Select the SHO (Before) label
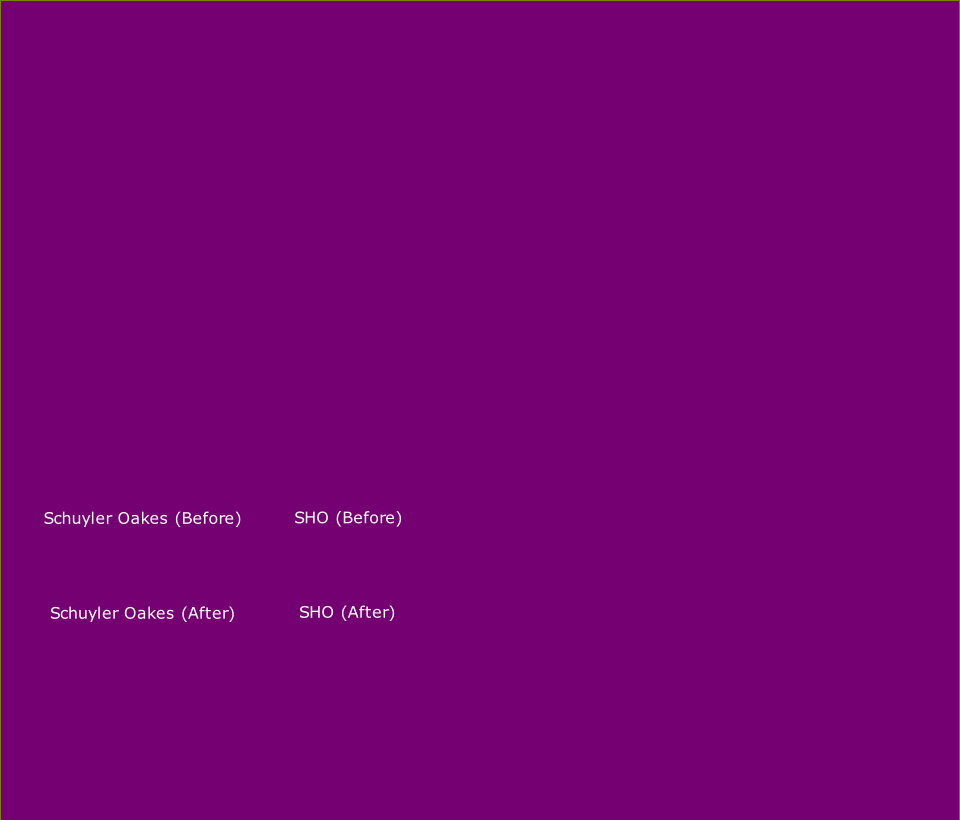The height and width of the screenshot is (820, 960). (x=347, y=518)
